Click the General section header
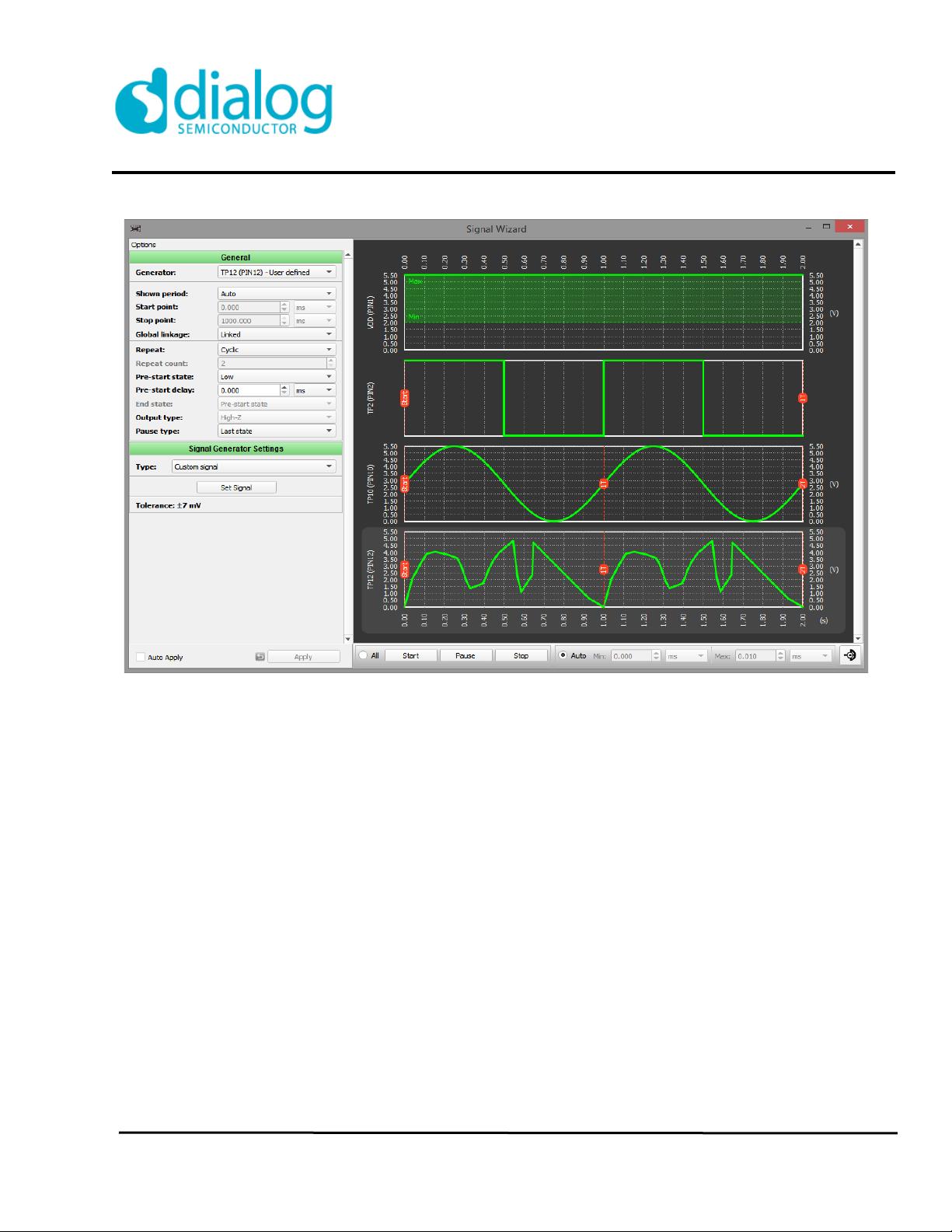The height and width of the screenshot is (1232, 952). tap(235, 257)
